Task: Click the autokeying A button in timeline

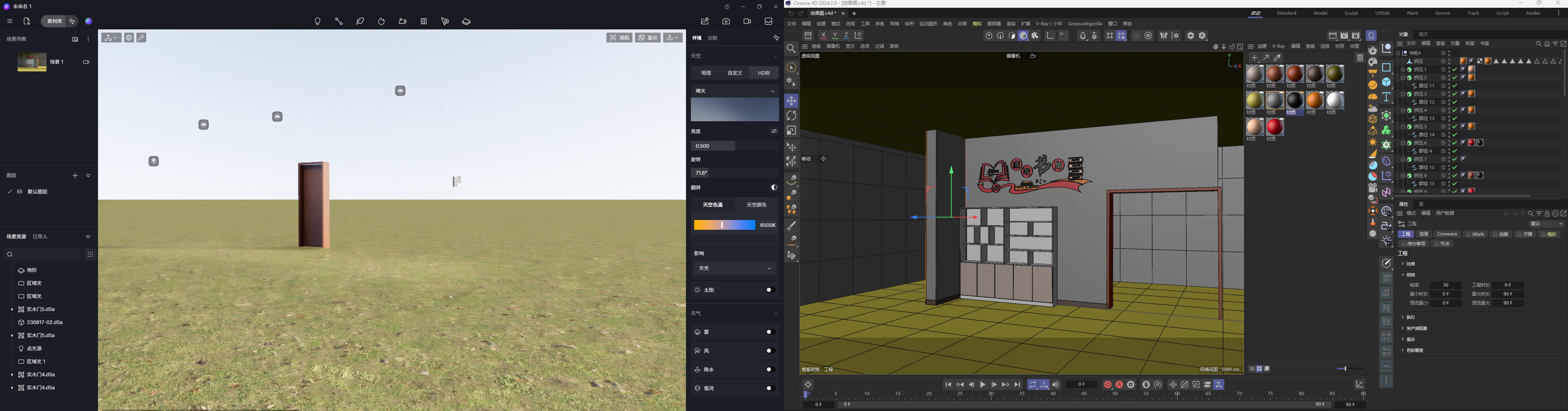Action: [1119, 385]
